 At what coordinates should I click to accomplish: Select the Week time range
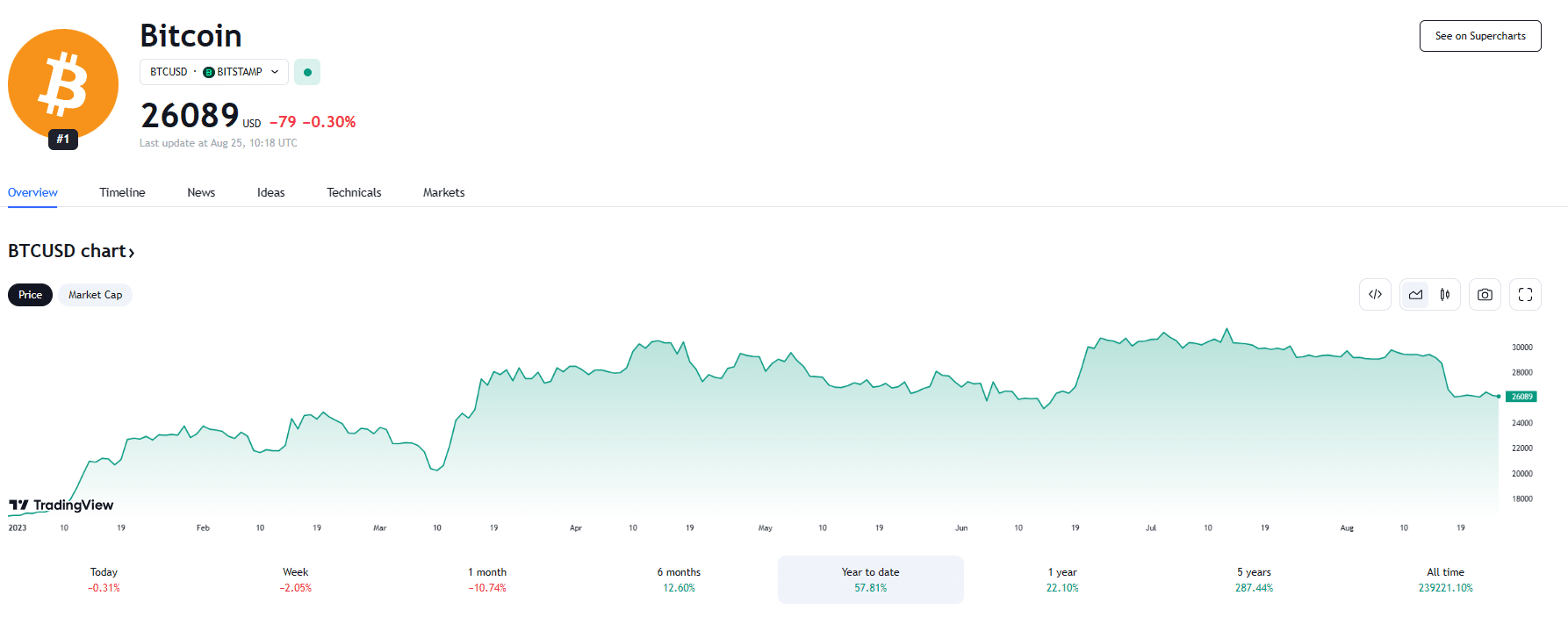pos(296,579)
